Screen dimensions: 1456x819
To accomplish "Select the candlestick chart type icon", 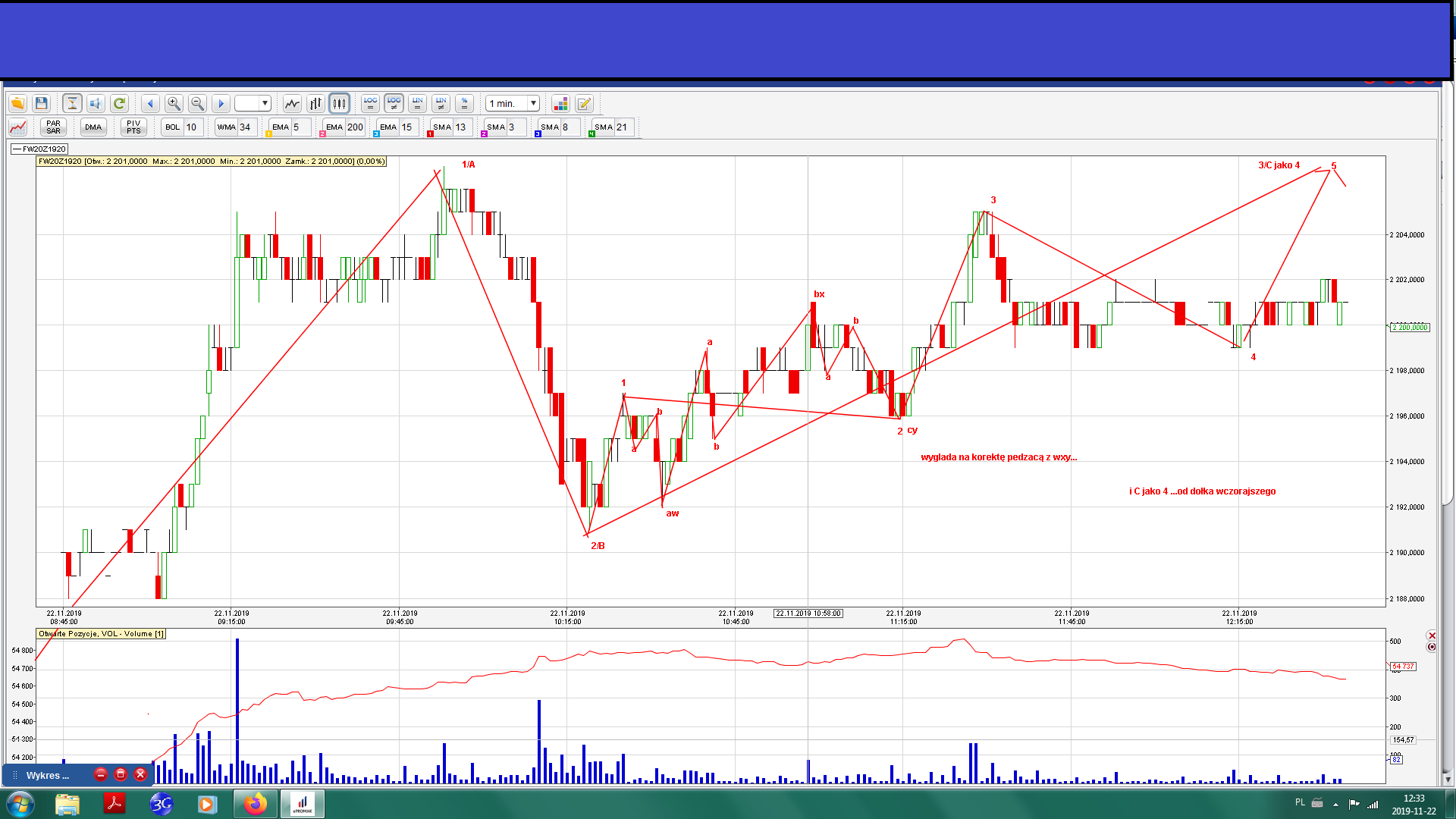I will click(x=339, y=103).
